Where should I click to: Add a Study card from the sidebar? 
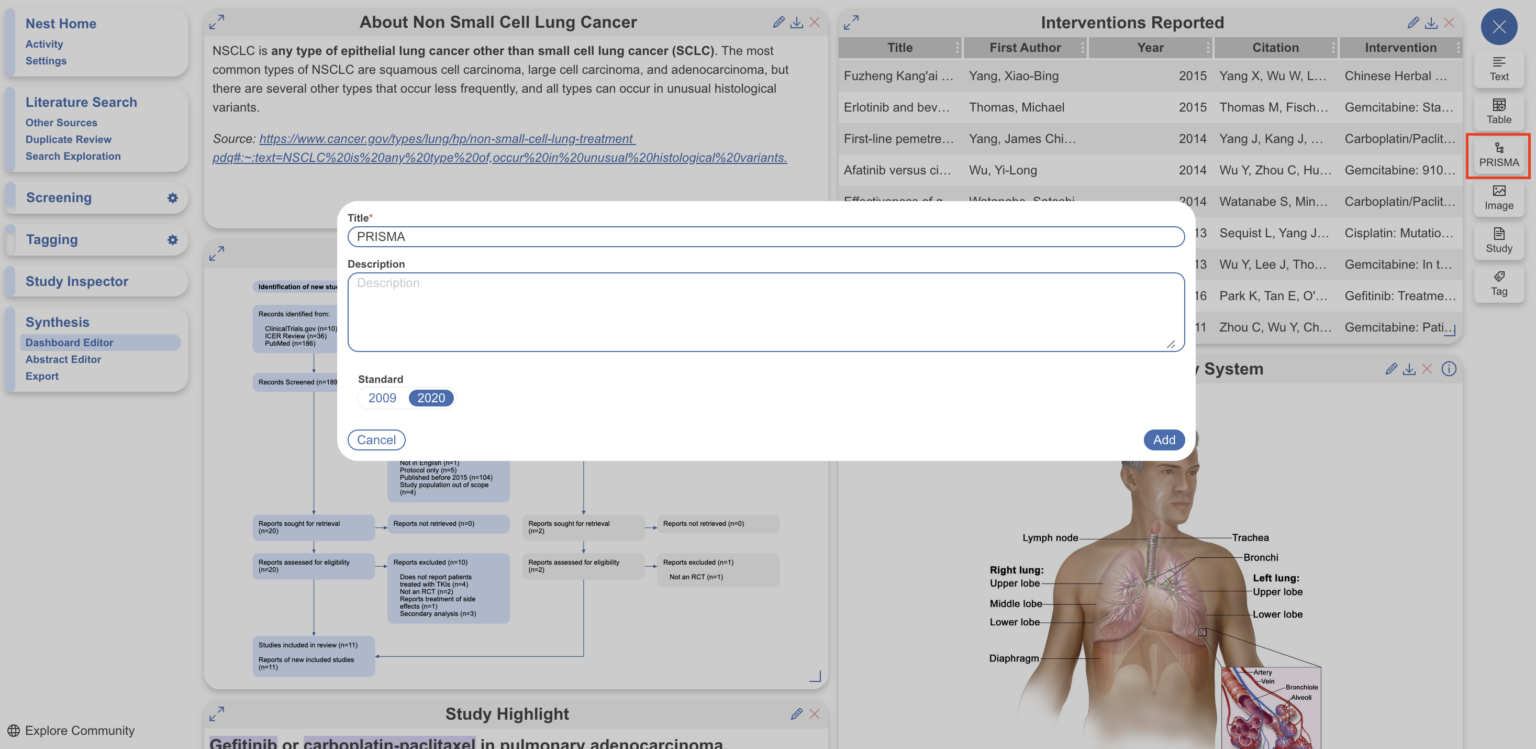[1499, 240]
